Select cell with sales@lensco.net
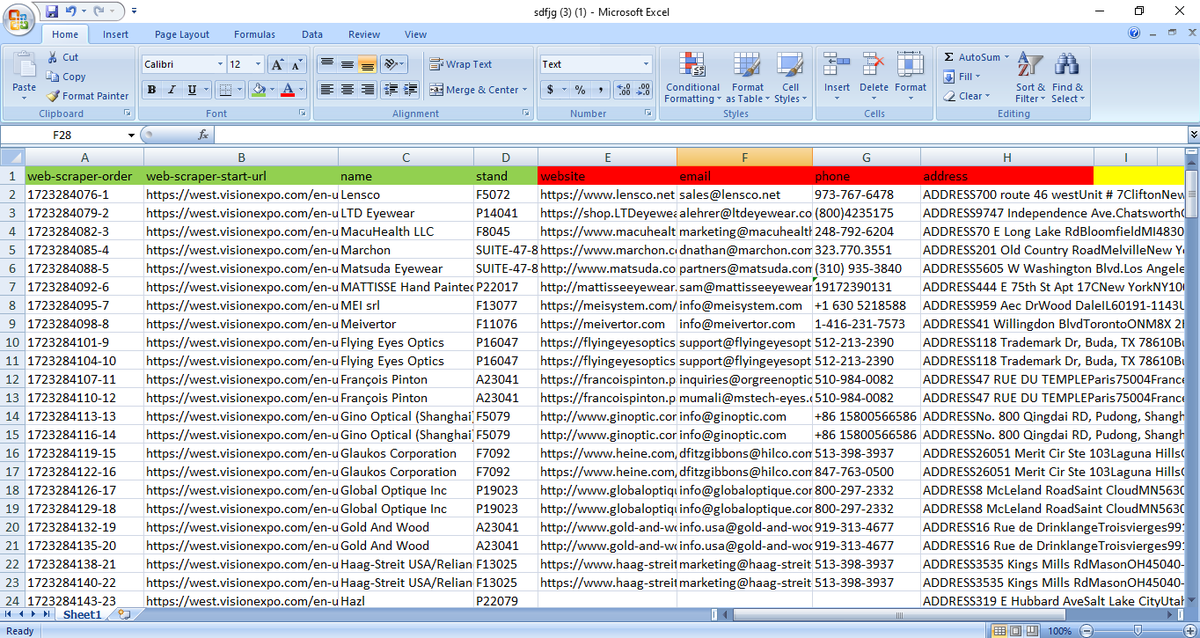 744,194
